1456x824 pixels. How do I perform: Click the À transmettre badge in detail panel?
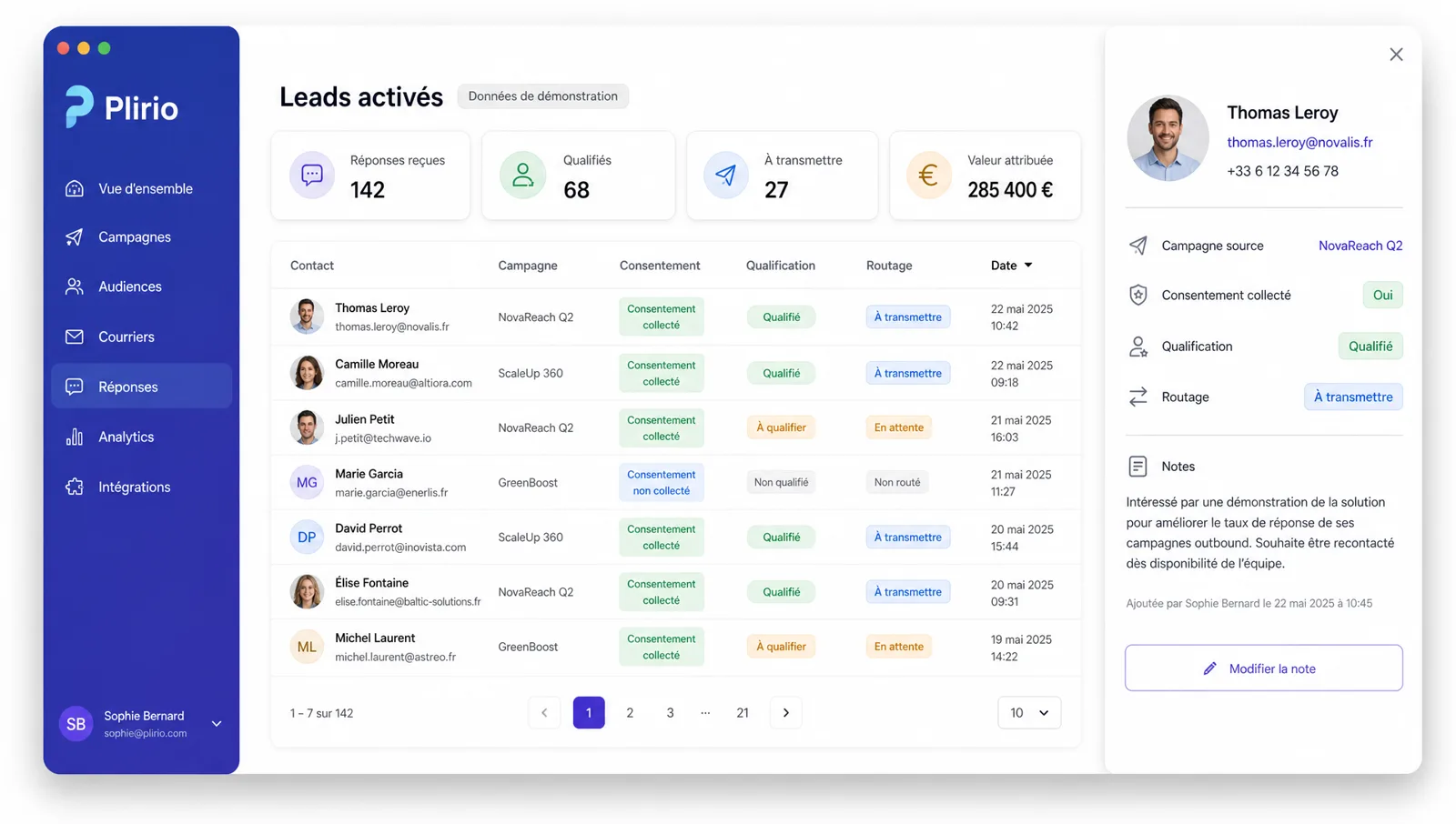(x=1353, y=397)
